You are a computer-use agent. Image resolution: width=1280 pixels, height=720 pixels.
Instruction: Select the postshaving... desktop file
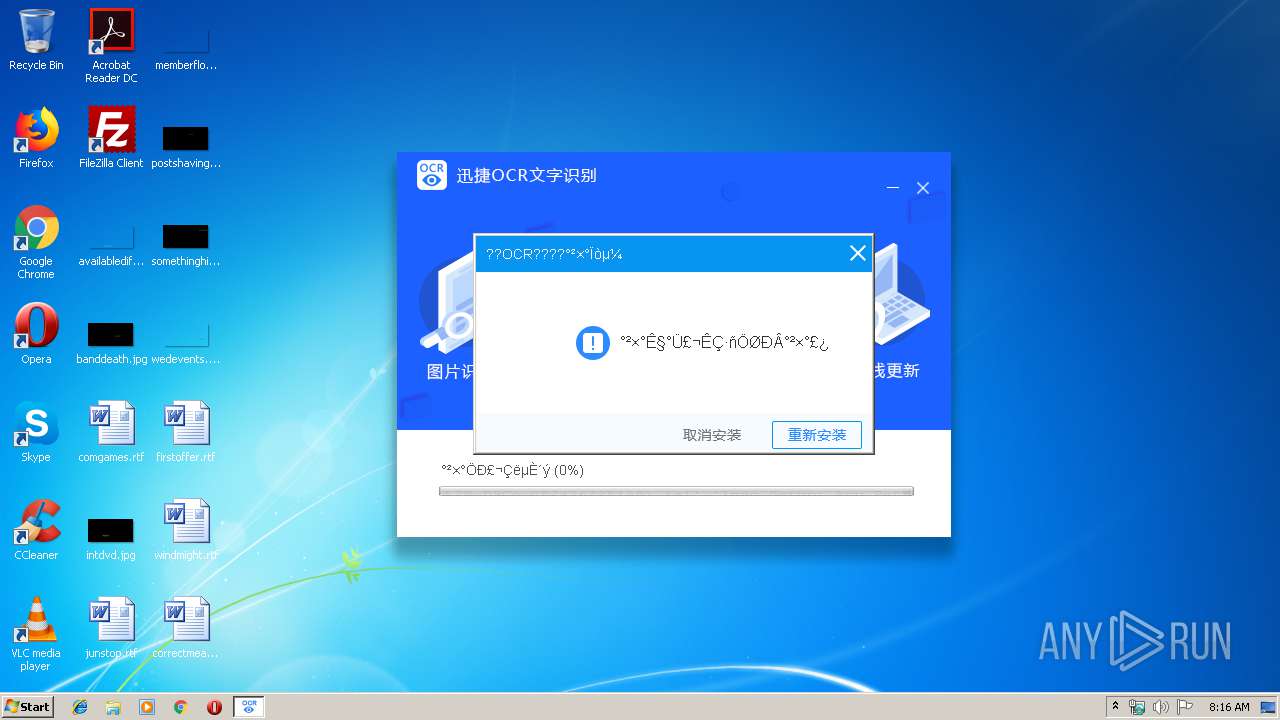pyautogui.click(x=186, y=145)
